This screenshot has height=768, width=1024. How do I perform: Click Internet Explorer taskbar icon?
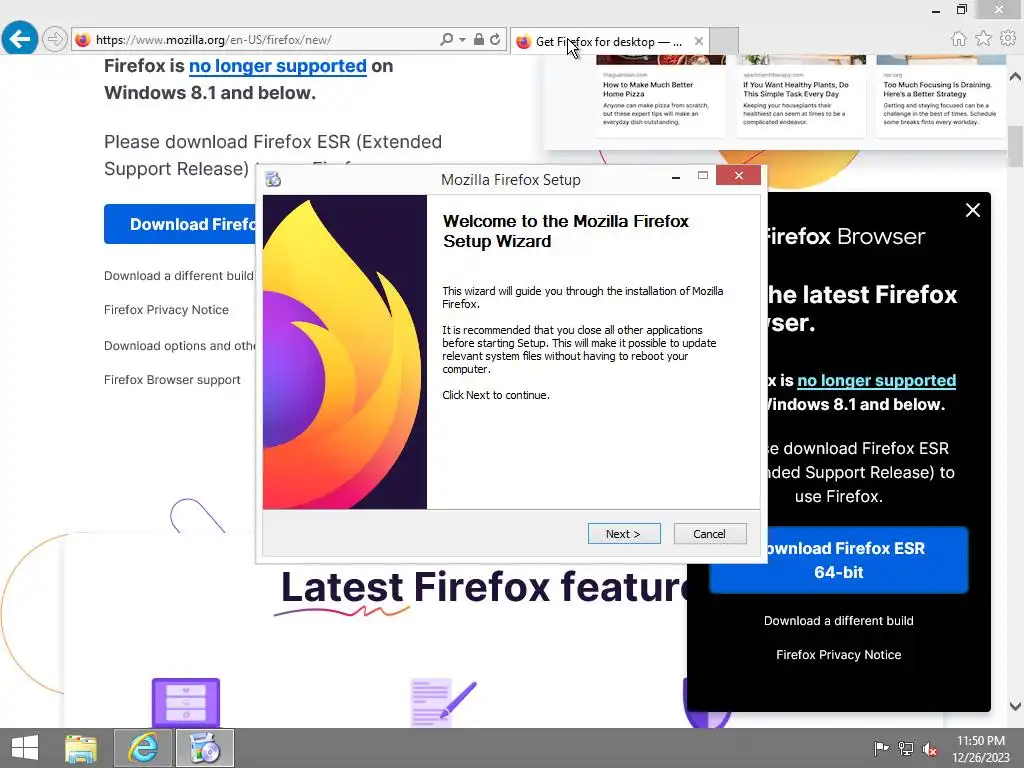coord(143,748)
